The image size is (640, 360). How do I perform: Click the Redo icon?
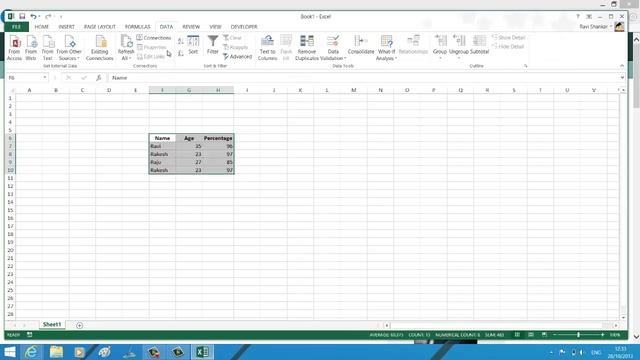point(48,16)
